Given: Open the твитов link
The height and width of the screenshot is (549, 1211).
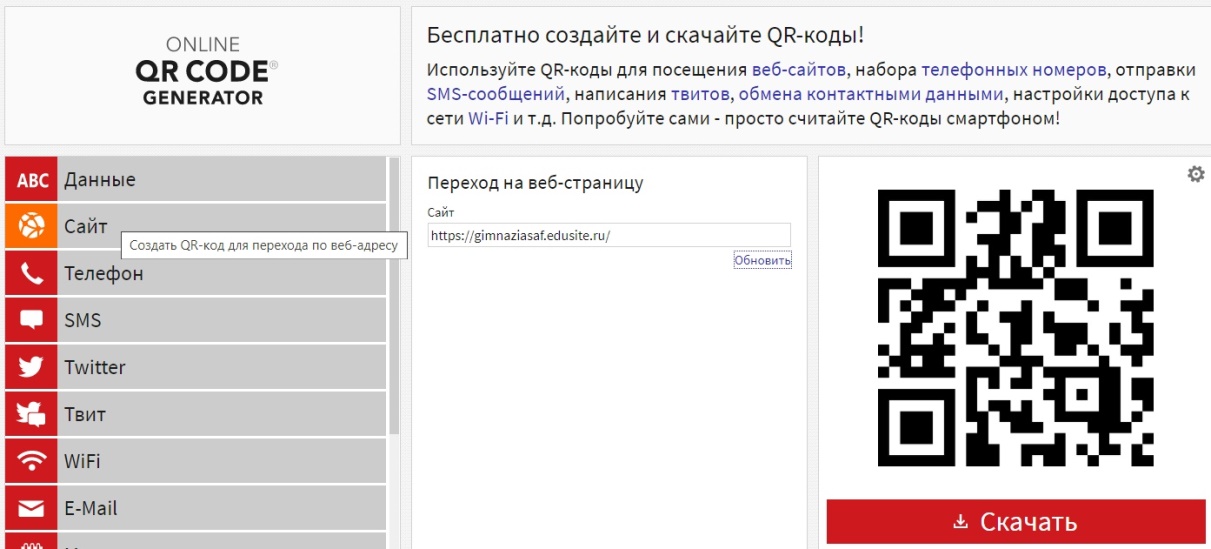Looking at the screenshot, I should [702, 94].
